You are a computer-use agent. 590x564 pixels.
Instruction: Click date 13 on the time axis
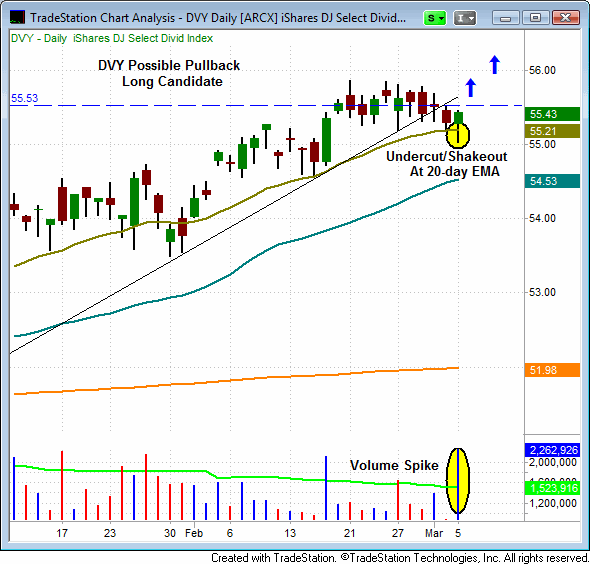(x=290, y=533)
